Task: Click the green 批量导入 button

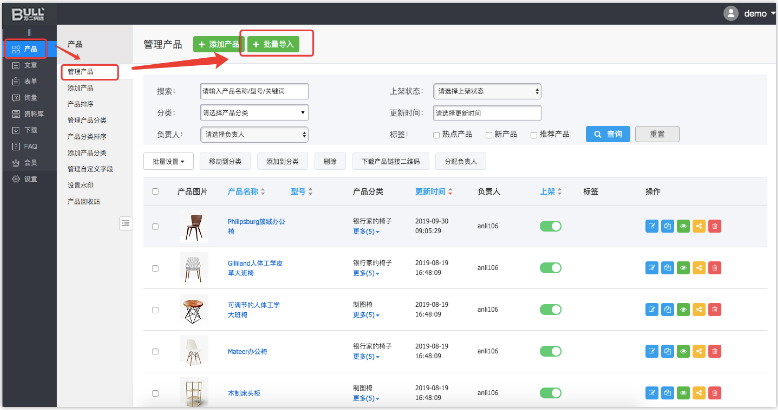Action: 273,45
